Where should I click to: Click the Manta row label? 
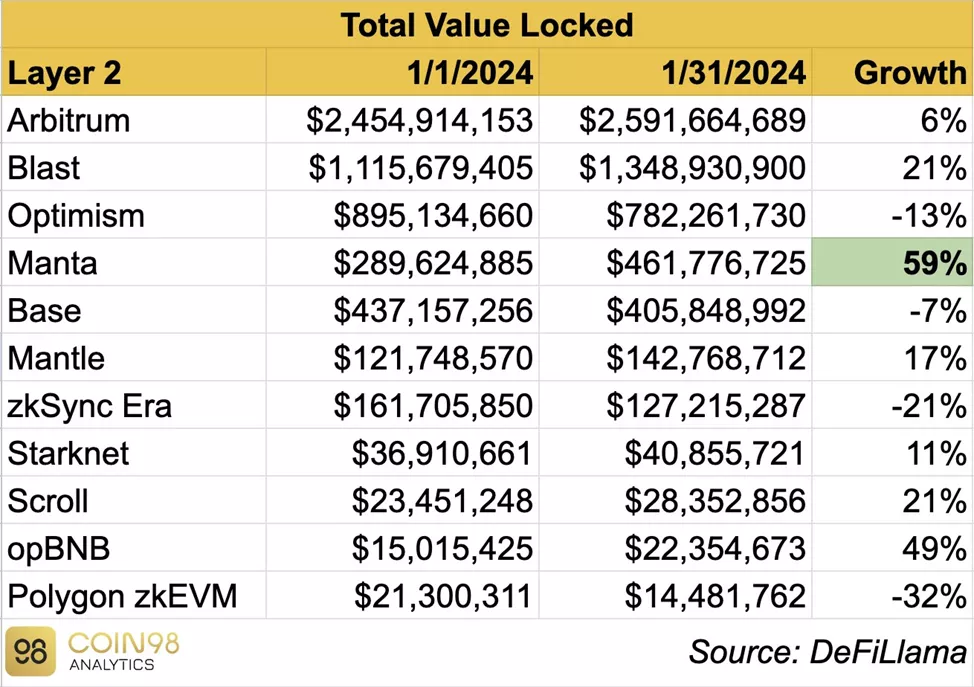pos(53,264)
